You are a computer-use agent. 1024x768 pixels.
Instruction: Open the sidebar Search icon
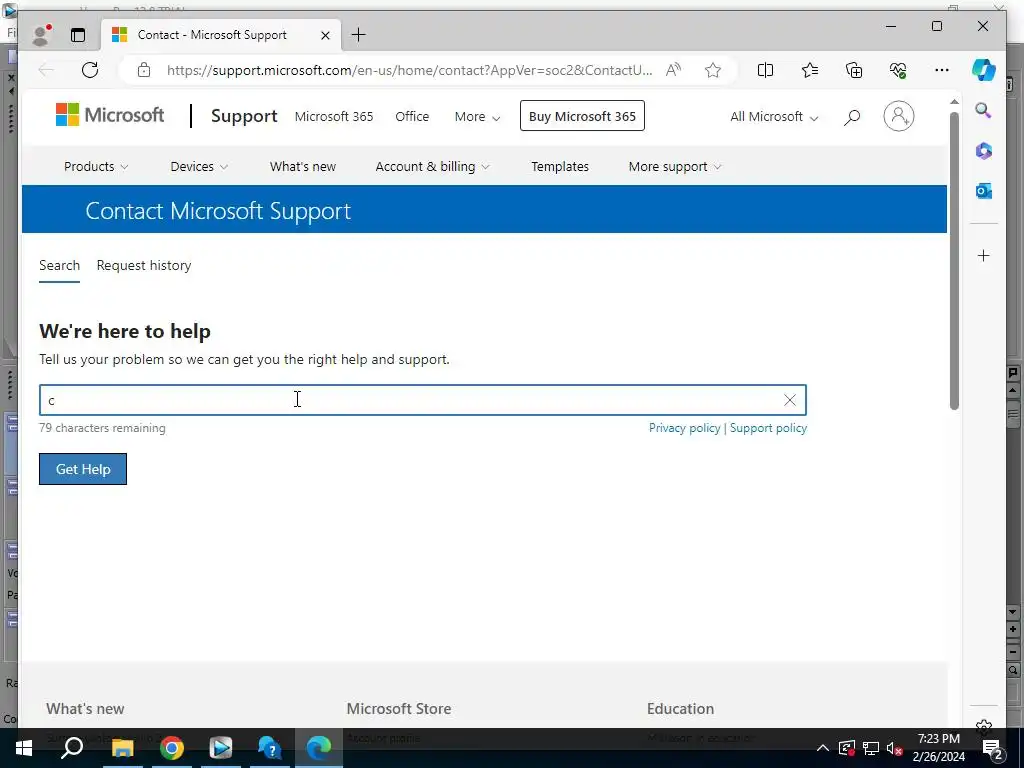(984, 110)
